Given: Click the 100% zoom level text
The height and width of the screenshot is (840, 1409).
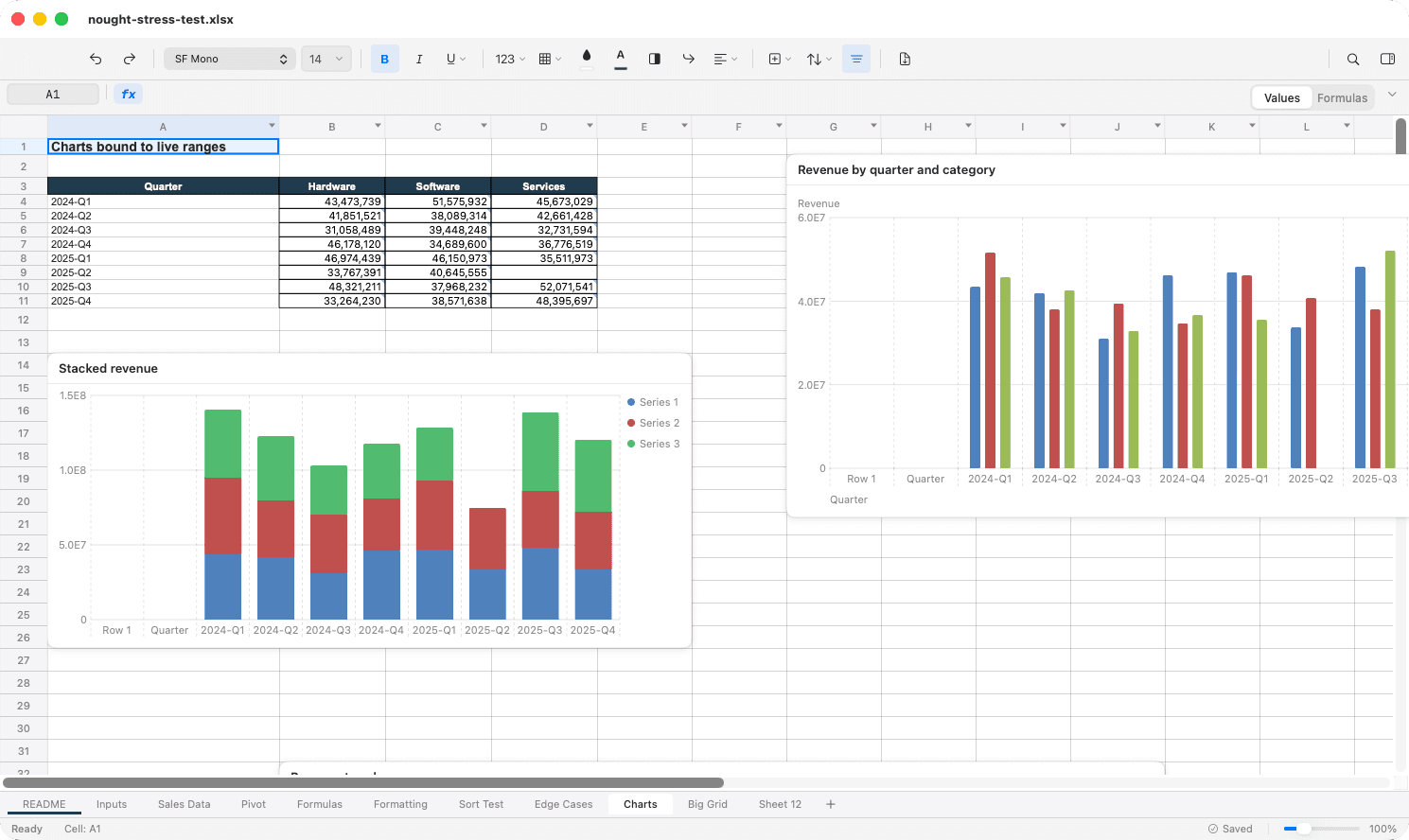Looking at the screenshot, I should [x=1383, y=829].
